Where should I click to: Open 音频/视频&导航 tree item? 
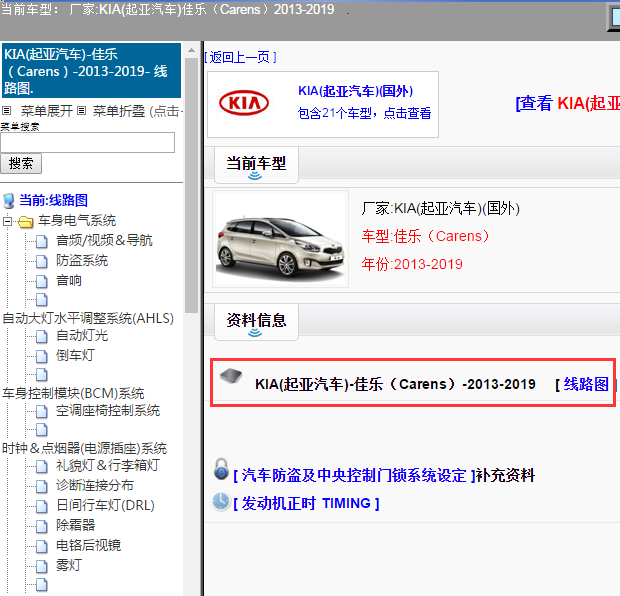[104, 240]
